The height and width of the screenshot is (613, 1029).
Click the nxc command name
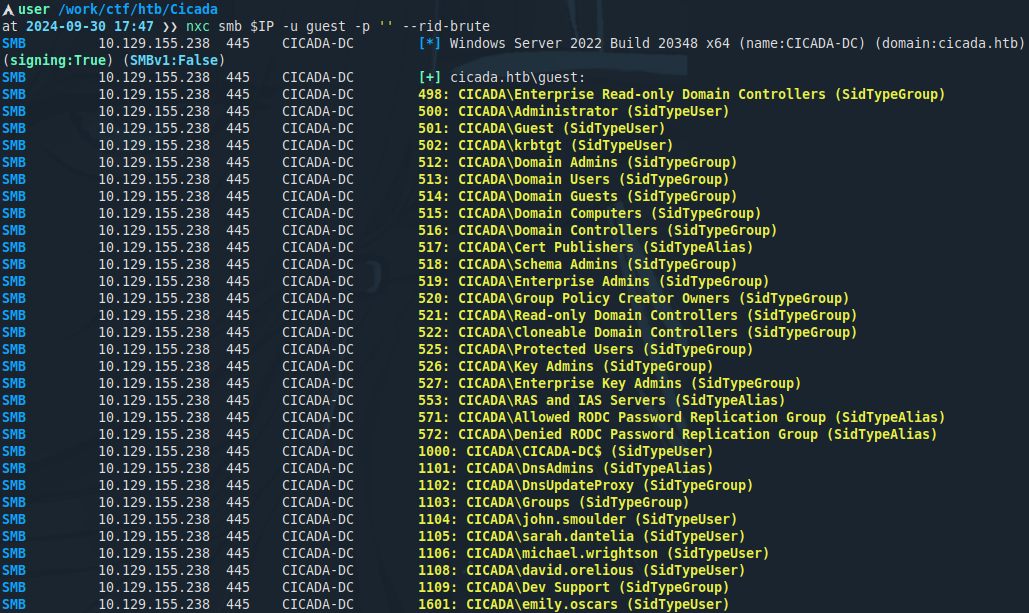199,27
